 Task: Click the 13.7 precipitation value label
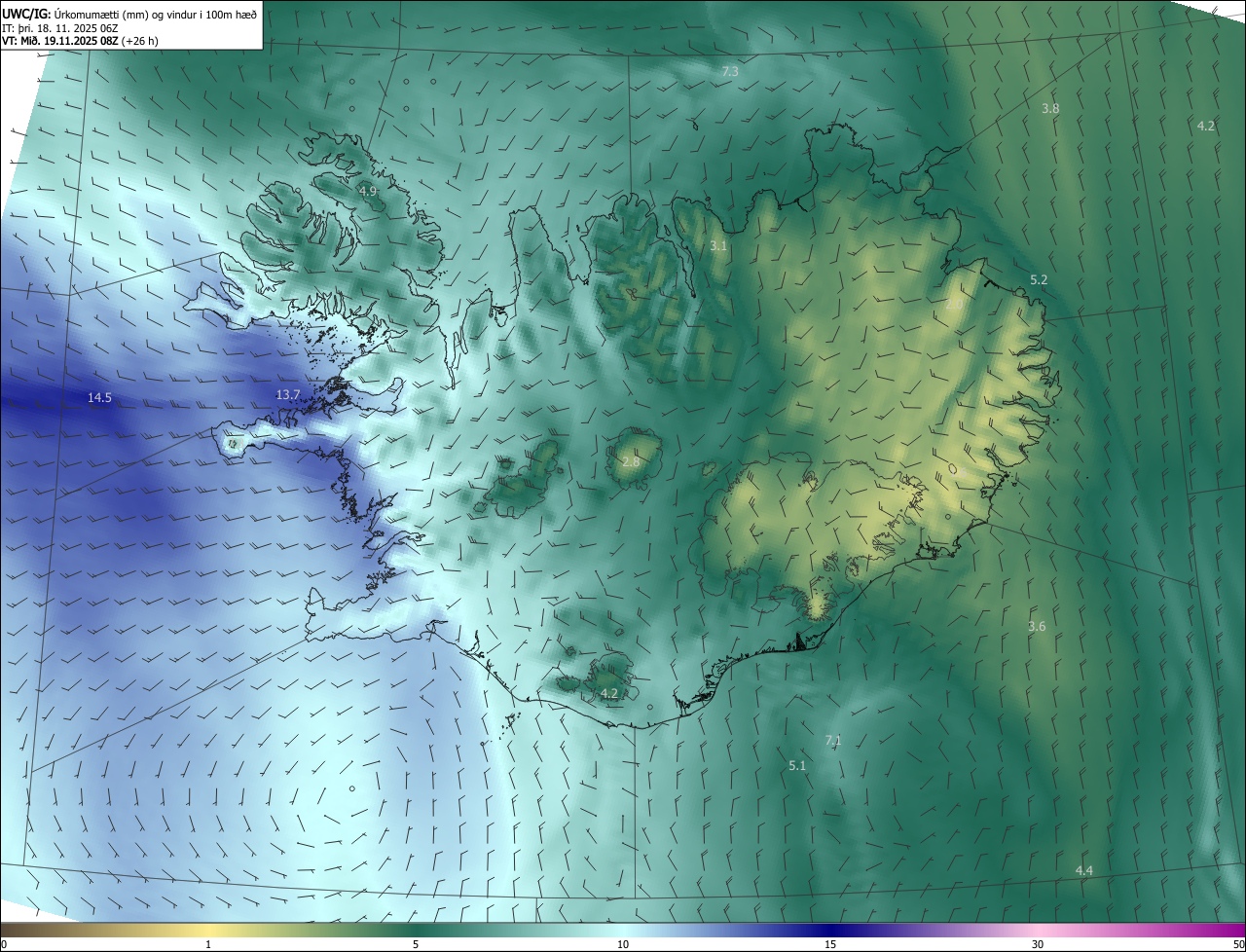(288, 394)
